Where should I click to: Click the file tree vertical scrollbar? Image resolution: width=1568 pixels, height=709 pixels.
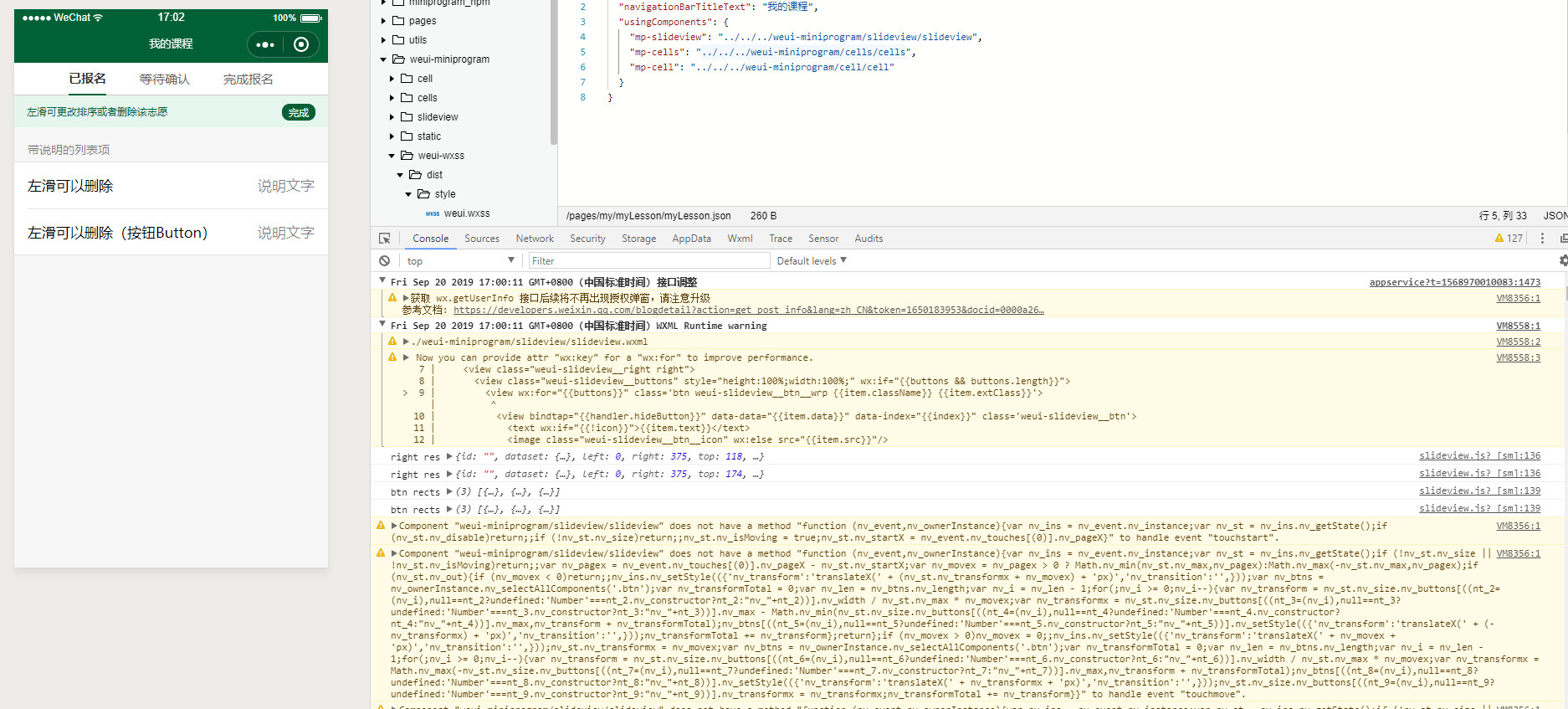tap(553, 71)
